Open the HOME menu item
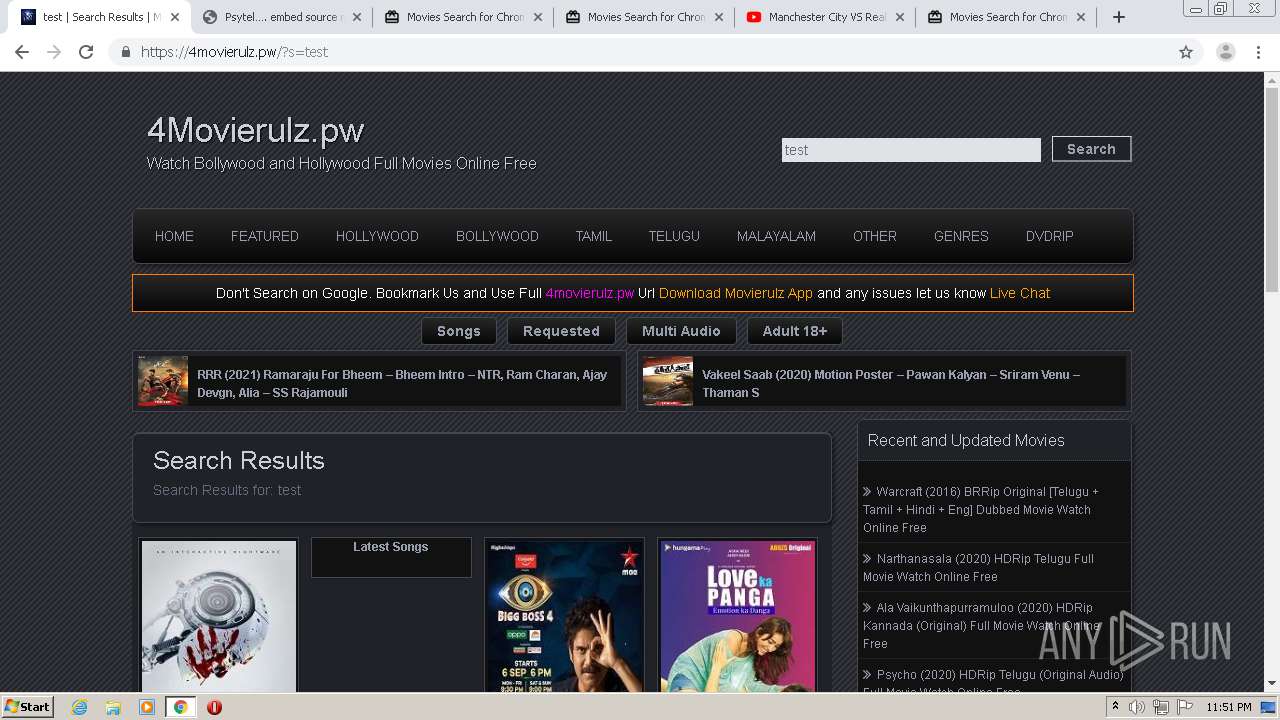The height and width of the screenshot is (720, 1280). [174, 236]
